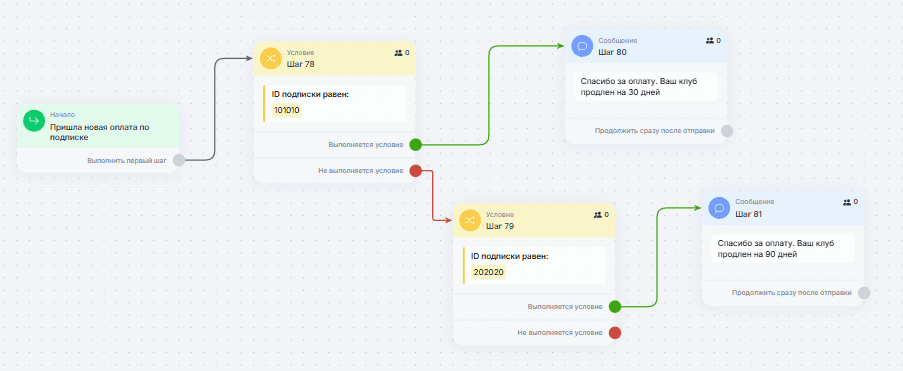Image resolution: width=903 pixels, height=371 pixels.
Task: Click the 'Начало' label on start block
Action: coord(62,115)
